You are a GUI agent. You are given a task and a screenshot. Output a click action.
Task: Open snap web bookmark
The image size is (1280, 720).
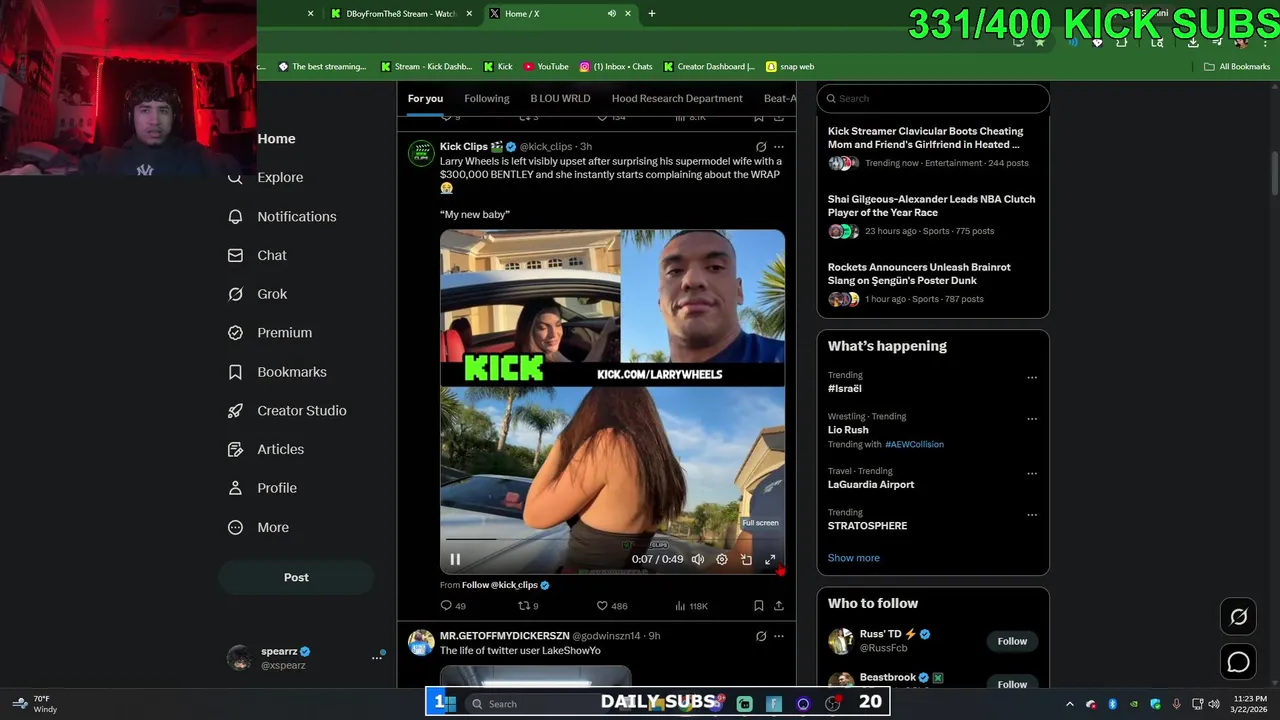(x=790, y=67)
